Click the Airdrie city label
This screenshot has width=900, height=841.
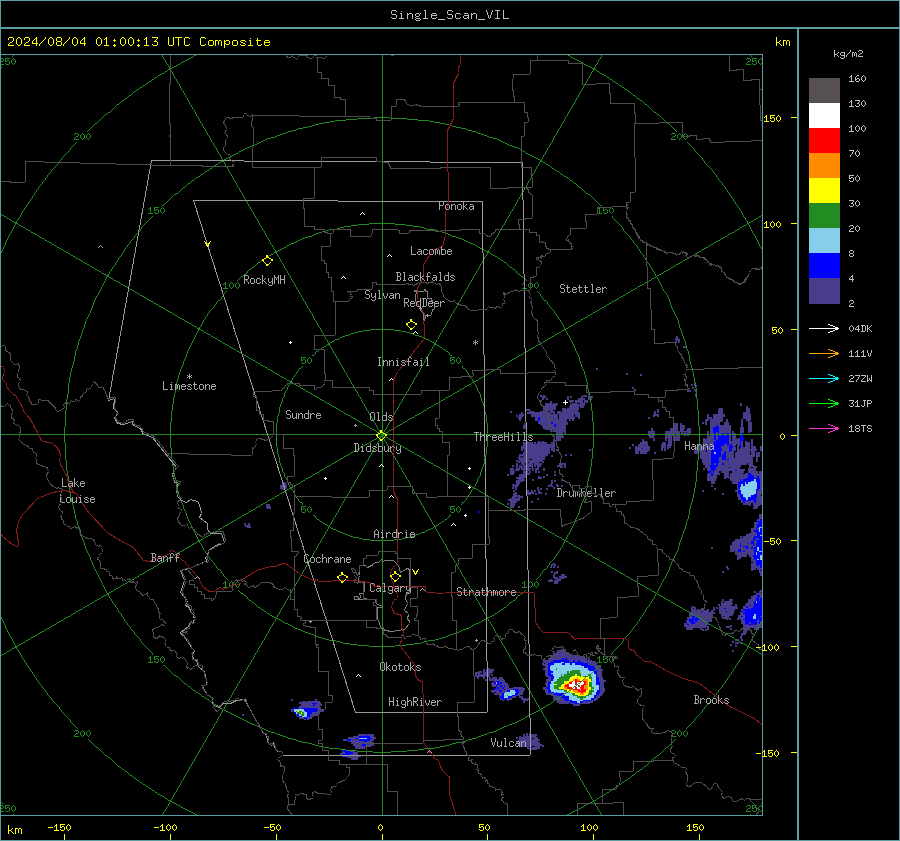pos(394,534)
